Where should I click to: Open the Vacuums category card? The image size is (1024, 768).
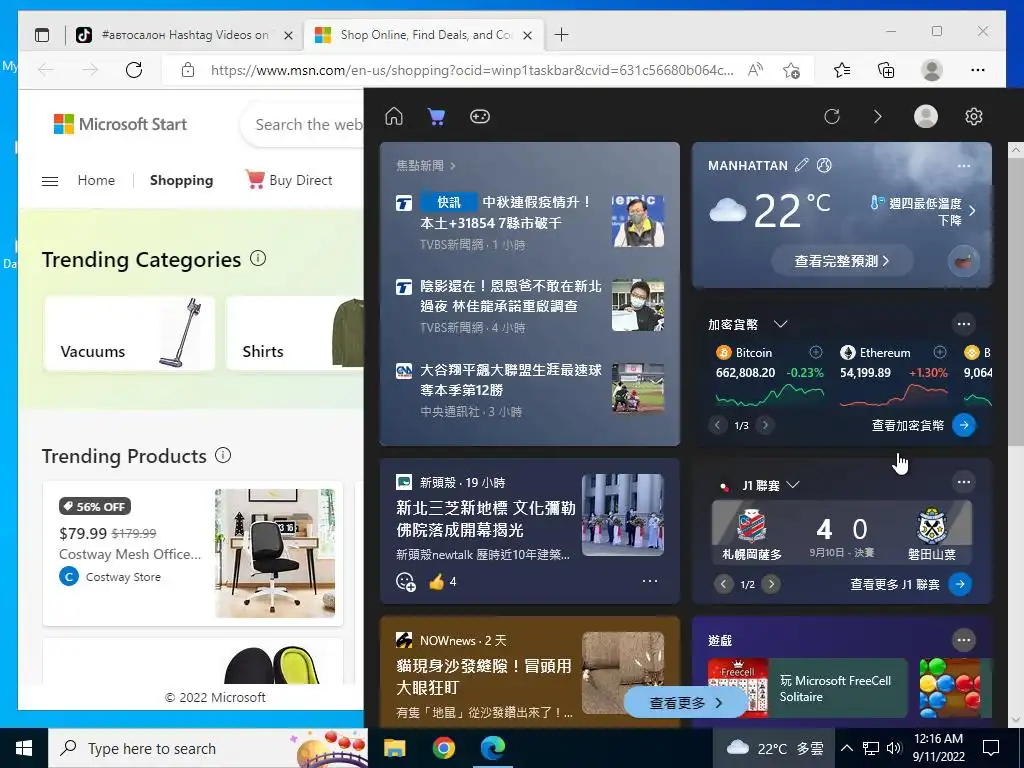[x=129, y=333]
